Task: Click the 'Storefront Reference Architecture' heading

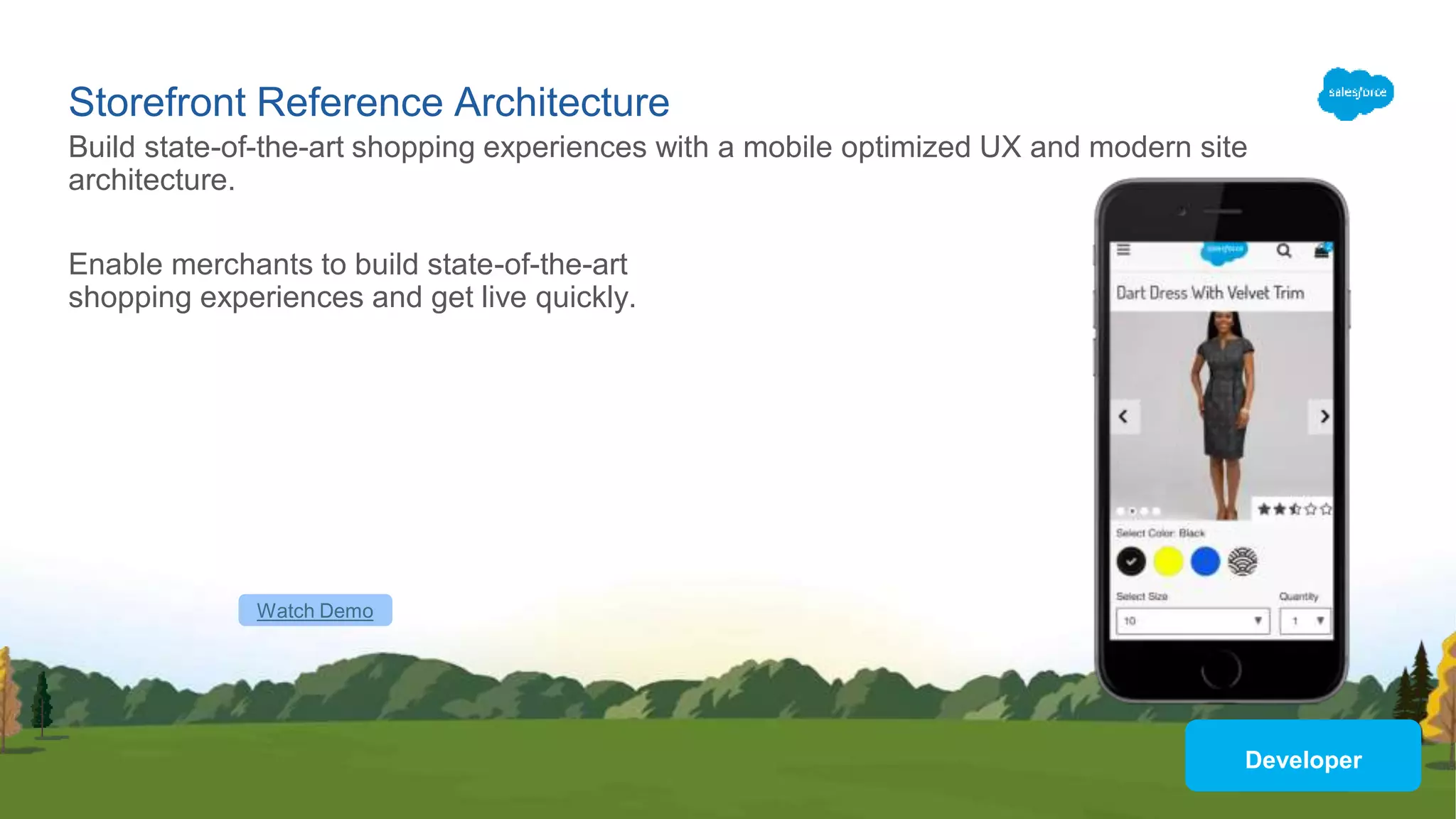Action: point(369,102)
